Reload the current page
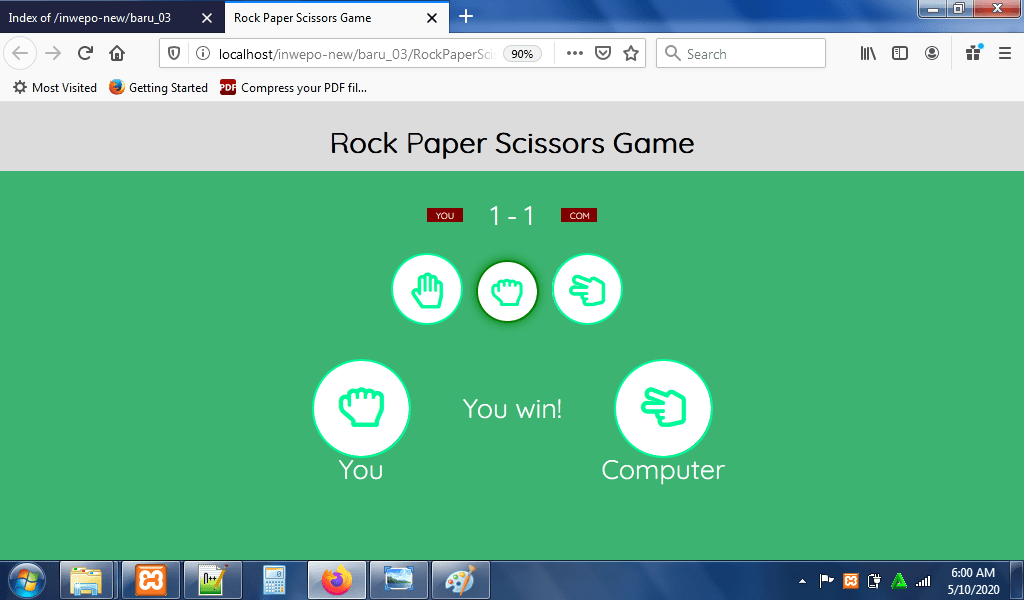This screenshot has height=600, width=1024. [x=85, y=54]
